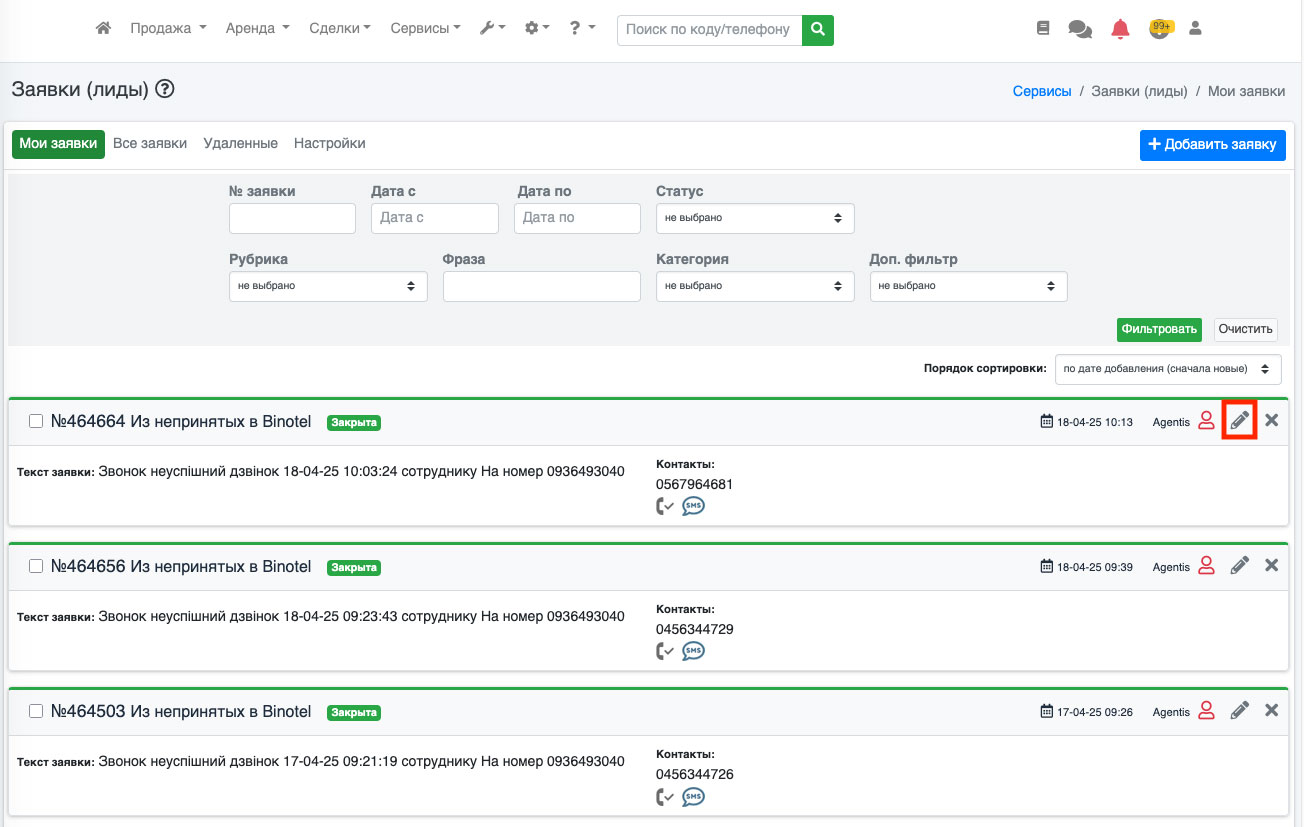Click SMS icon for contact 0567964681
Screen dimensions: 1304x827
[693, 507]
